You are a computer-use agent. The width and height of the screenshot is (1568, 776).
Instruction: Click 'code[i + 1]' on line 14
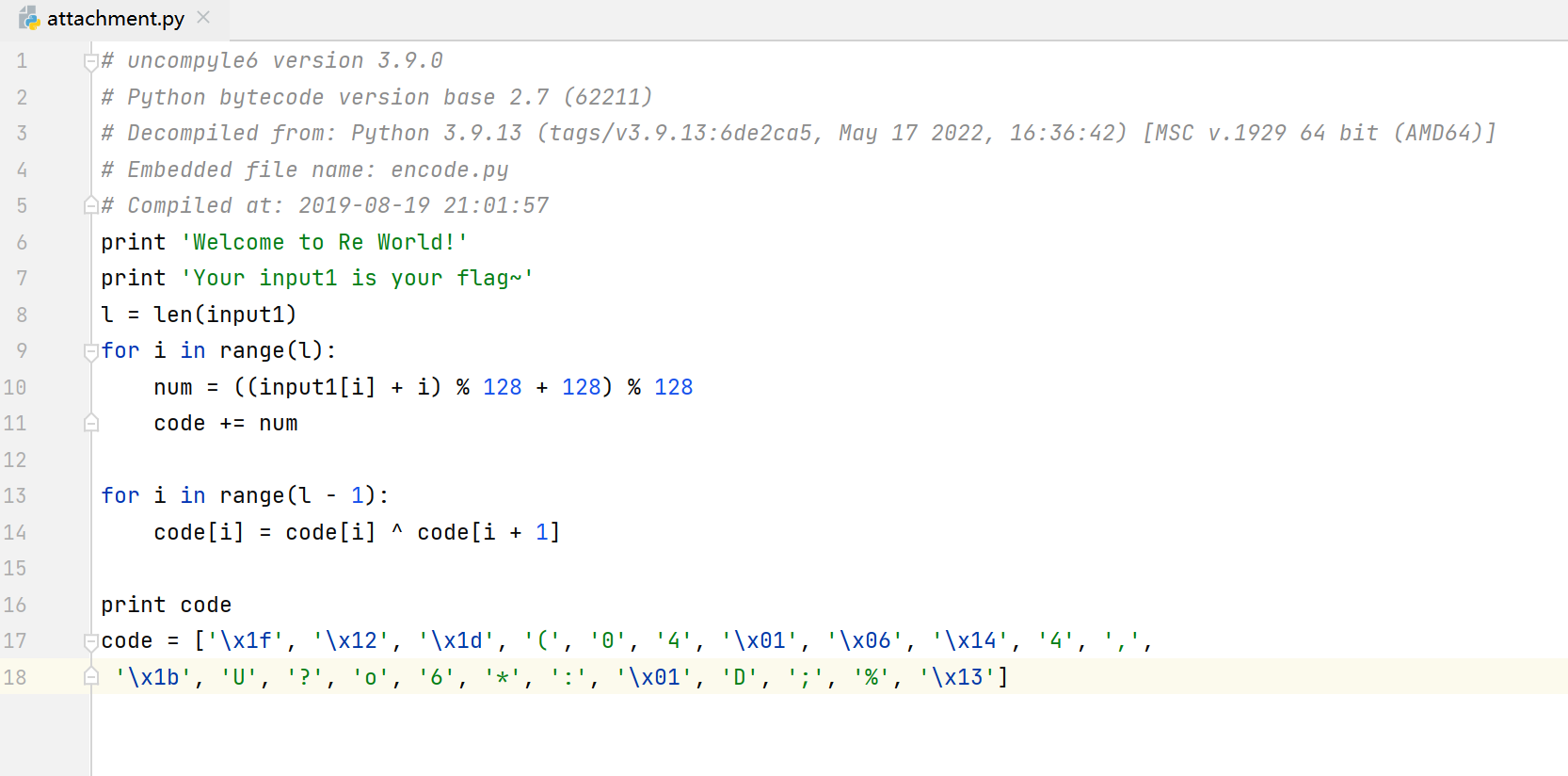click(488, 532)
